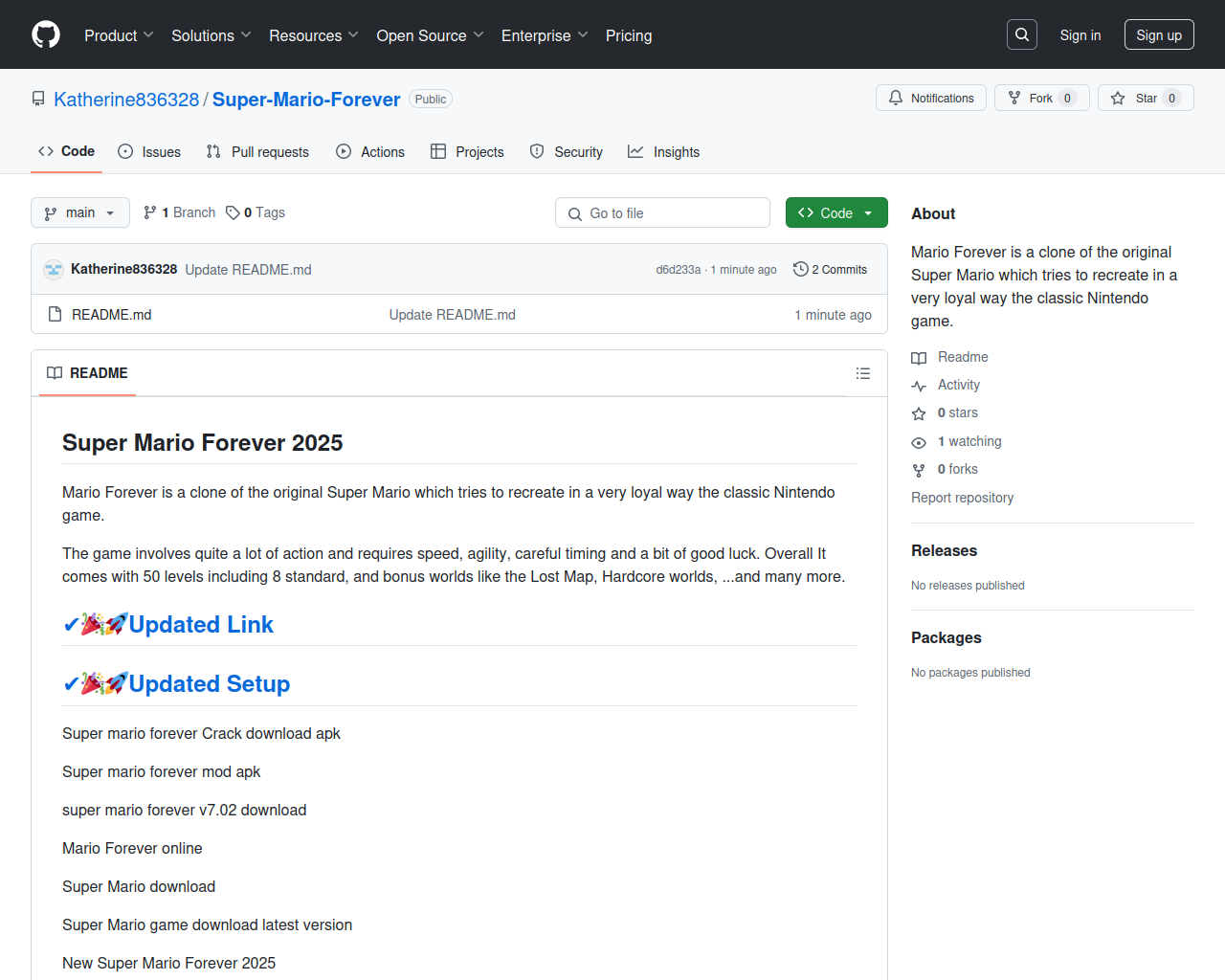Click 0 stars link
This screenshot has width=1225, height=980.
pos(958,412)
